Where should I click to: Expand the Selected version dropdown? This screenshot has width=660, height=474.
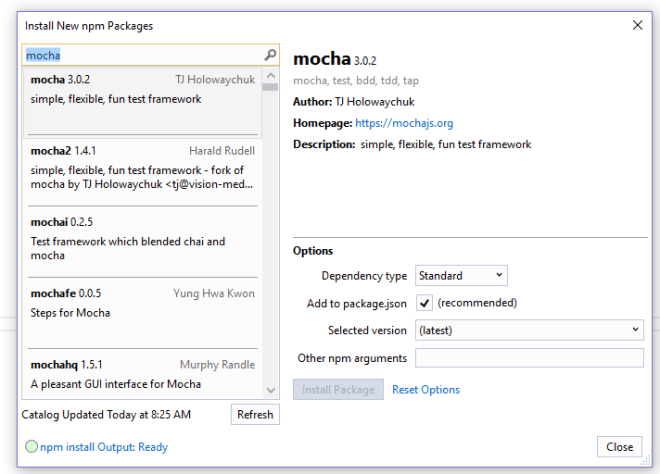529,330
